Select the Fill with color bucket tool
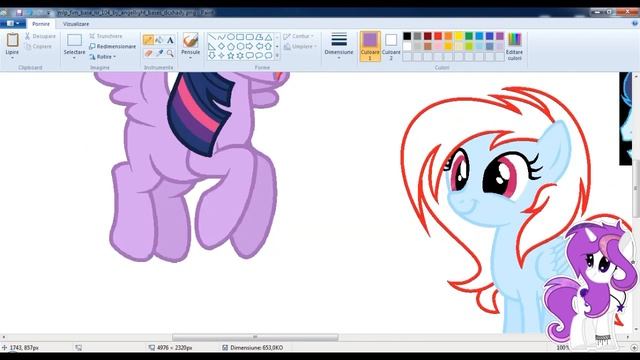 (159, 40)
